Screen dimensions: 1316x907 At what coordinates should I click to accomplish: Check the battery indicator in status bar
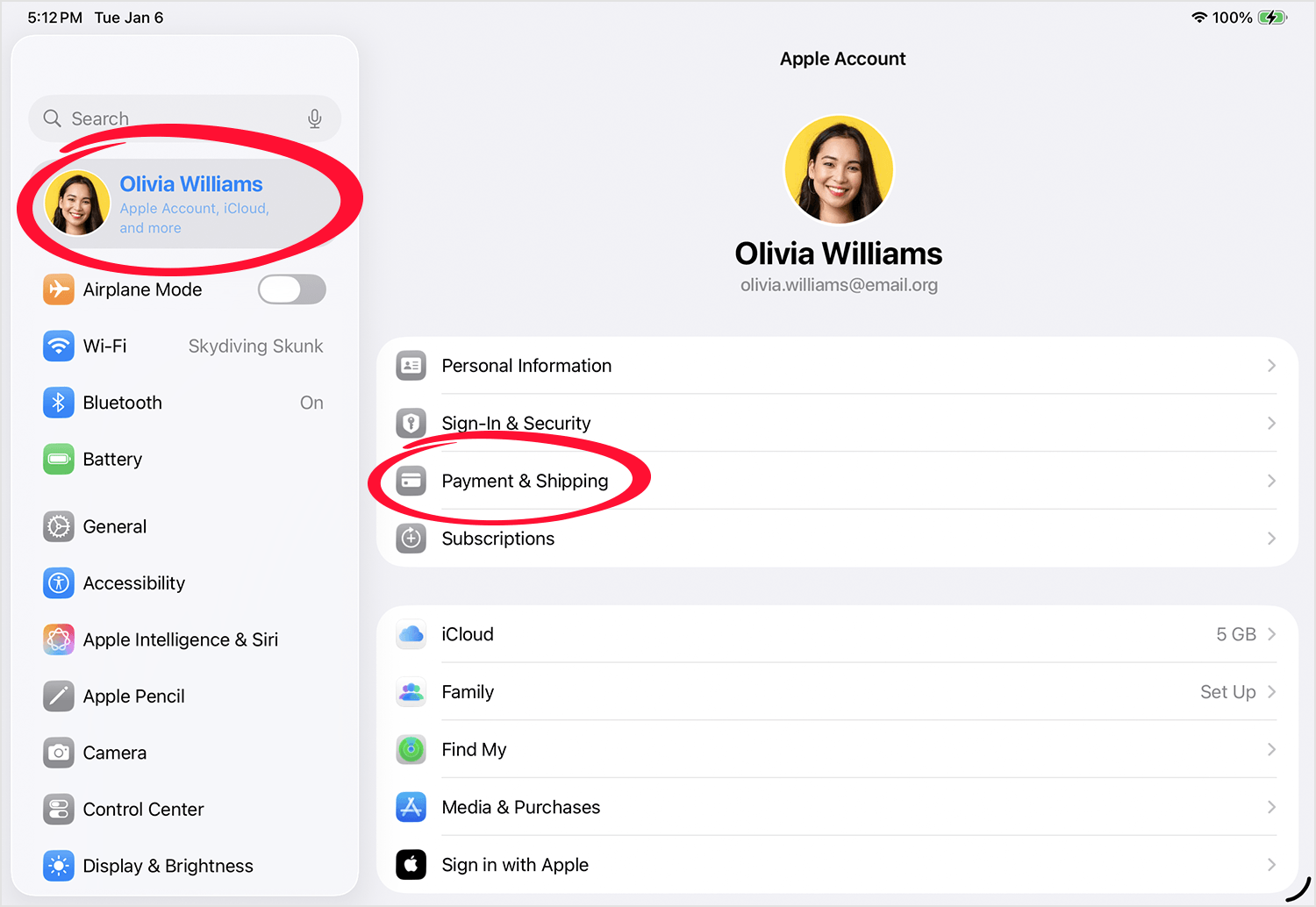(x=1272, y=18)
